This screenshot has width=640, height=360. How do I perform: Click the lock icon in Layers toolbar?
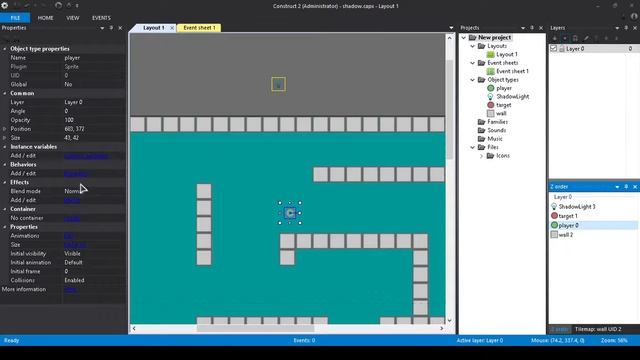(x=575, y=38)
